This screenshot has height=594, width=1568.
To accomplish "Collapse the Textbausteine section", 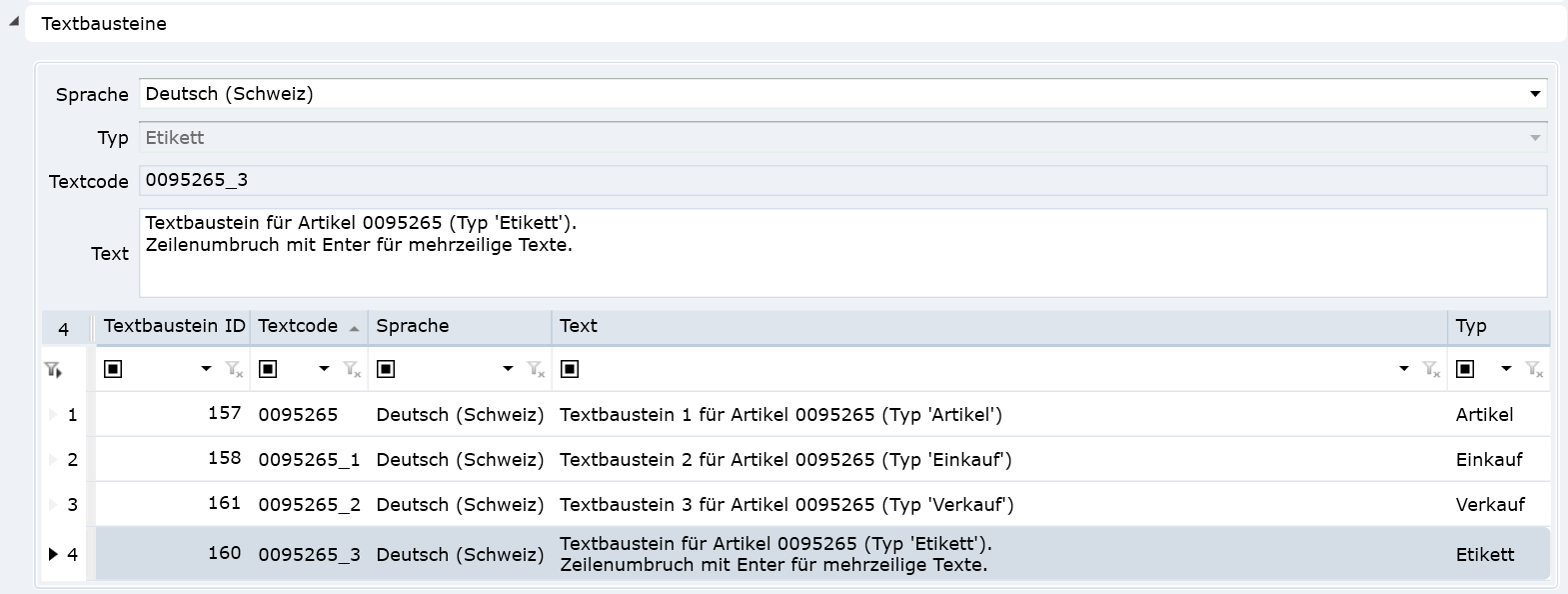I will [14, 22].
